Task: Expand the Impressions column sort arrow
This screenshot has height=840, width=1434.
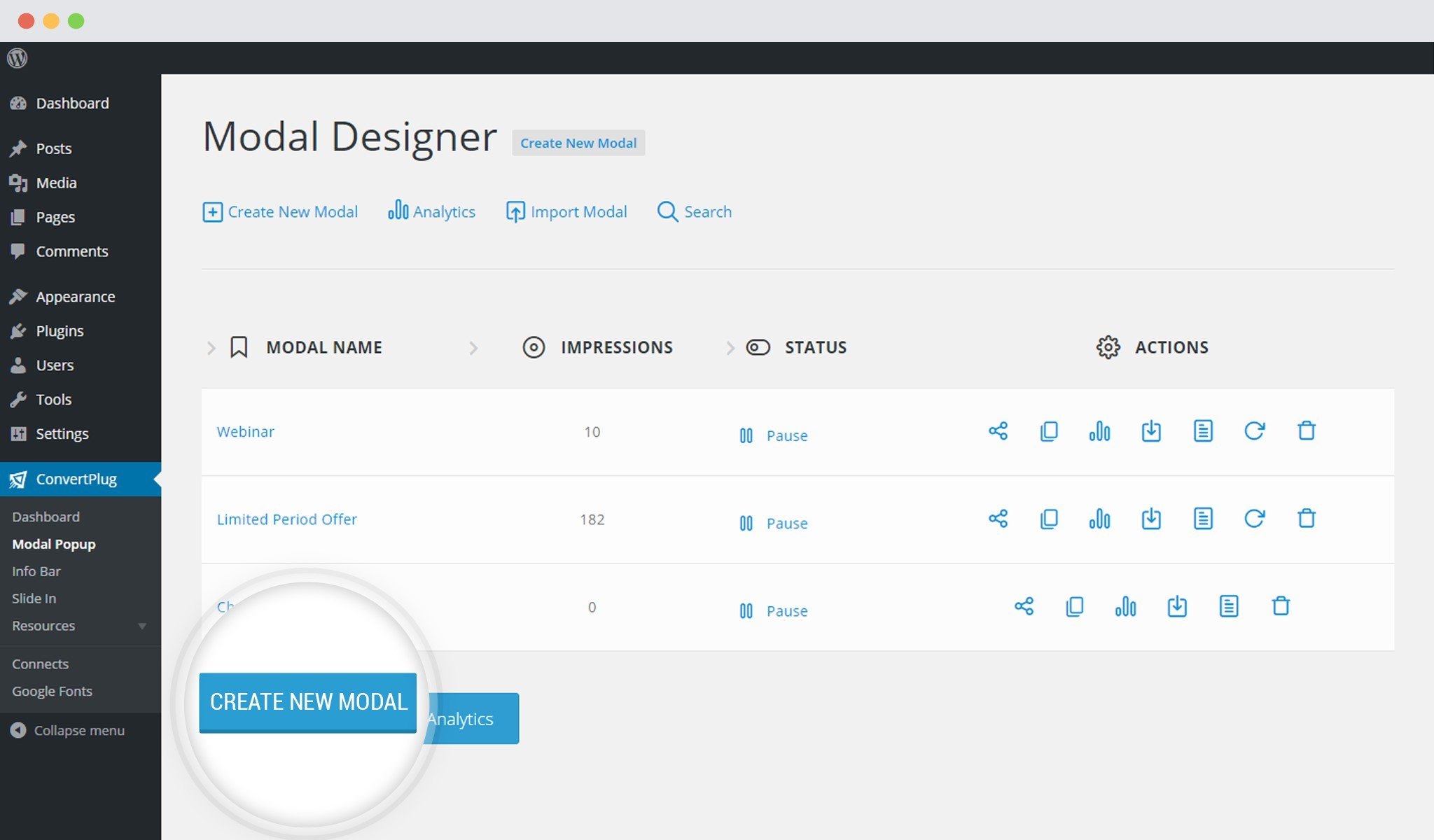Action: pos(728,347)
